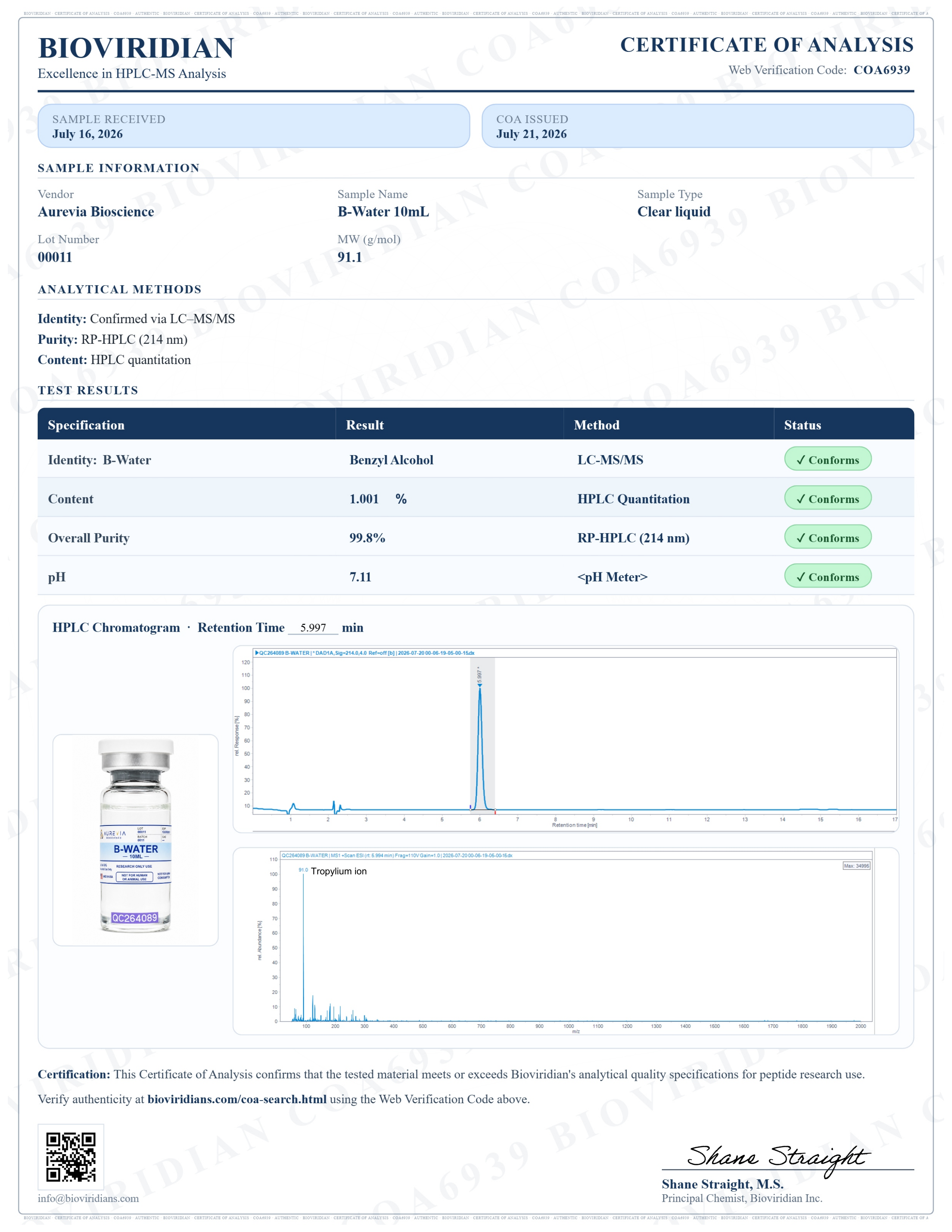
Task: Open the bioviridians.com/coa-search.html link
Action: point(237,1099)
